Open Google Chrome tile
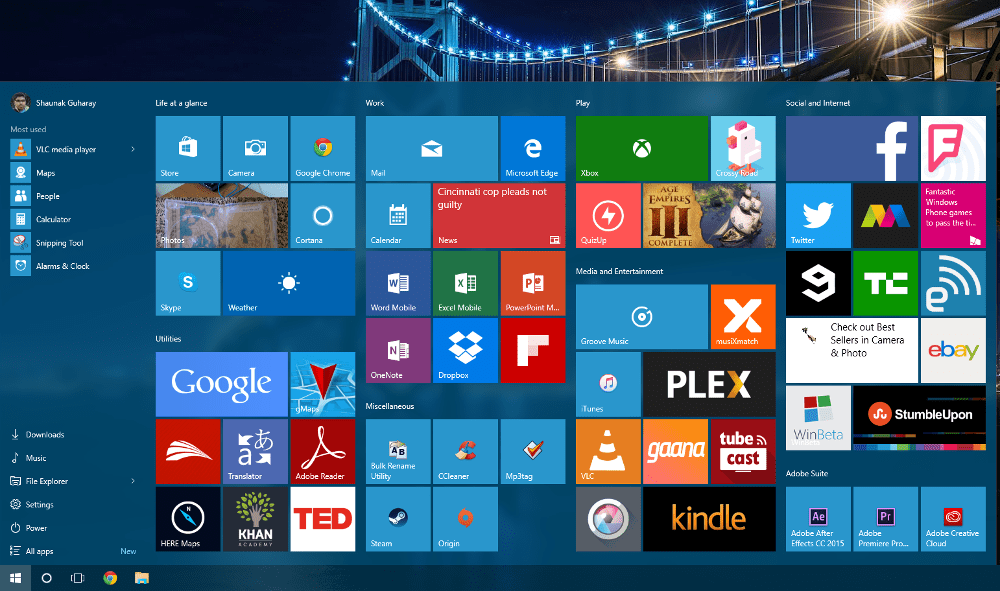This screenshot has width=1000, height=591. tap(323, 149)
